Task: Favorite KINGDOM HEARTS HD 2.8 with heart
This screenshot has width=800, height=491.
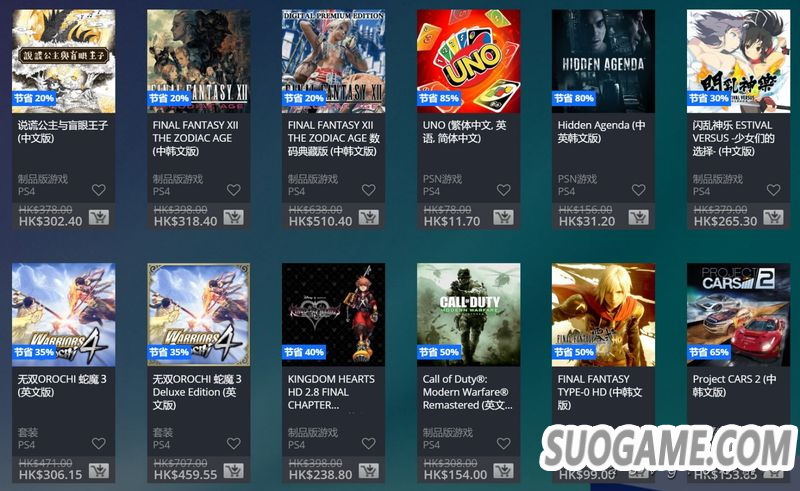Action: [368, 444]
